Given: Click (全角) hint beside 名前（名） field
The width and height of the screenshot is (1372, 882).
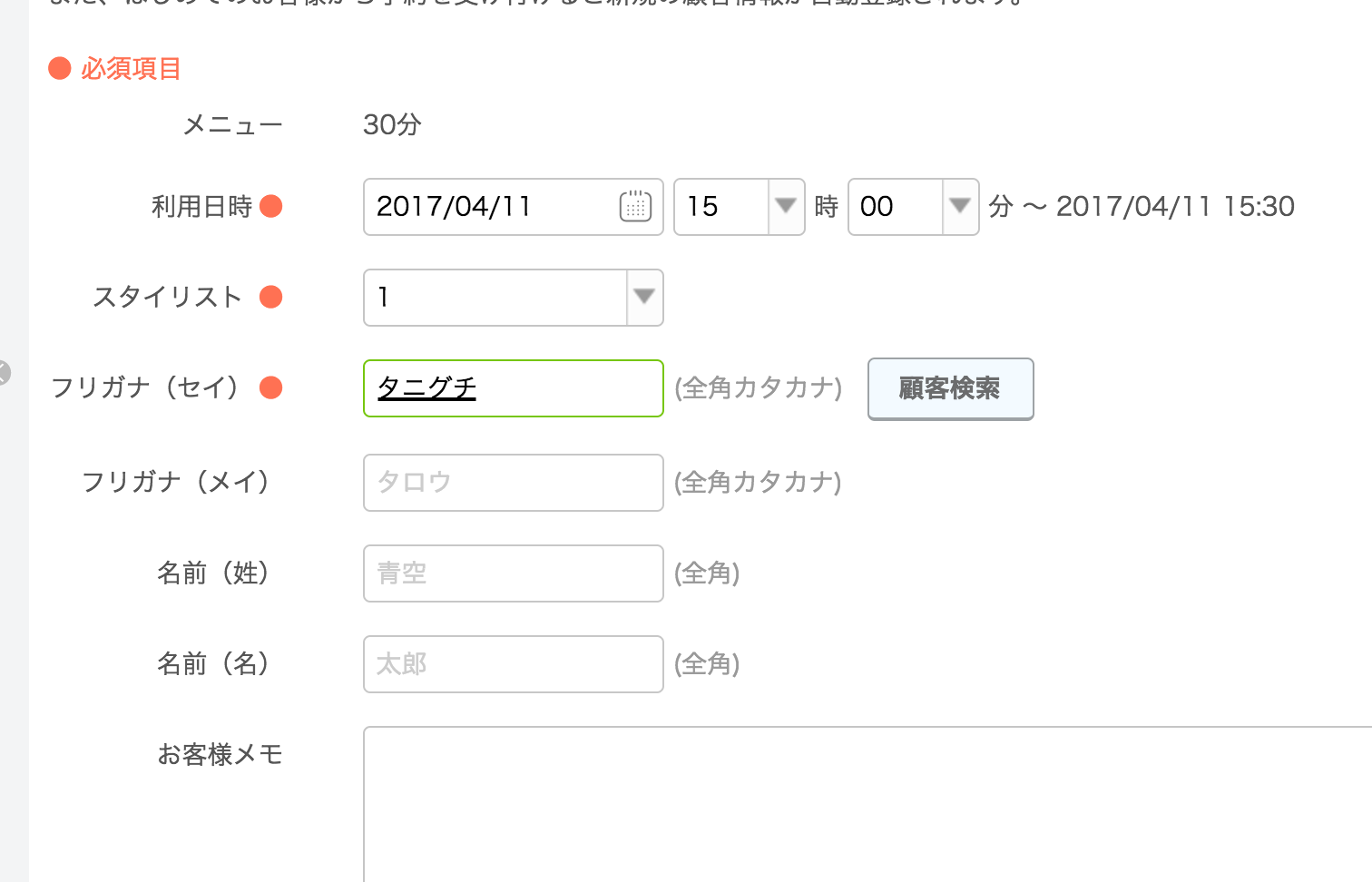Looking at the screenshot, I should pyautogui.click(x=707, y=664).
